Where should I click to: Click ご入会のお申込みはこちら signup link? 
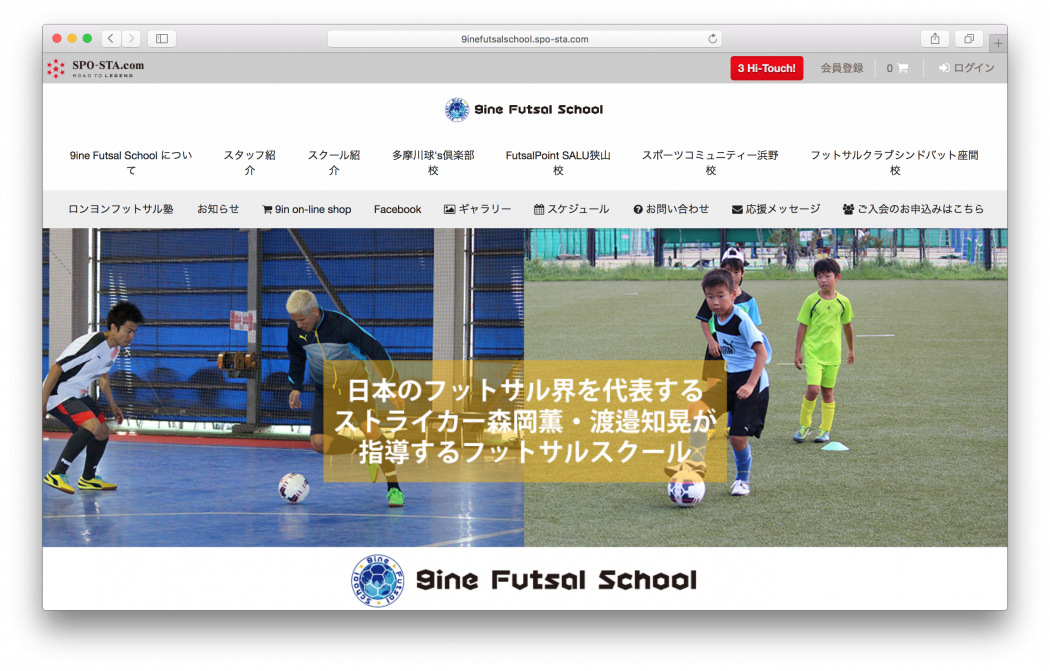(x=913, y=209)
